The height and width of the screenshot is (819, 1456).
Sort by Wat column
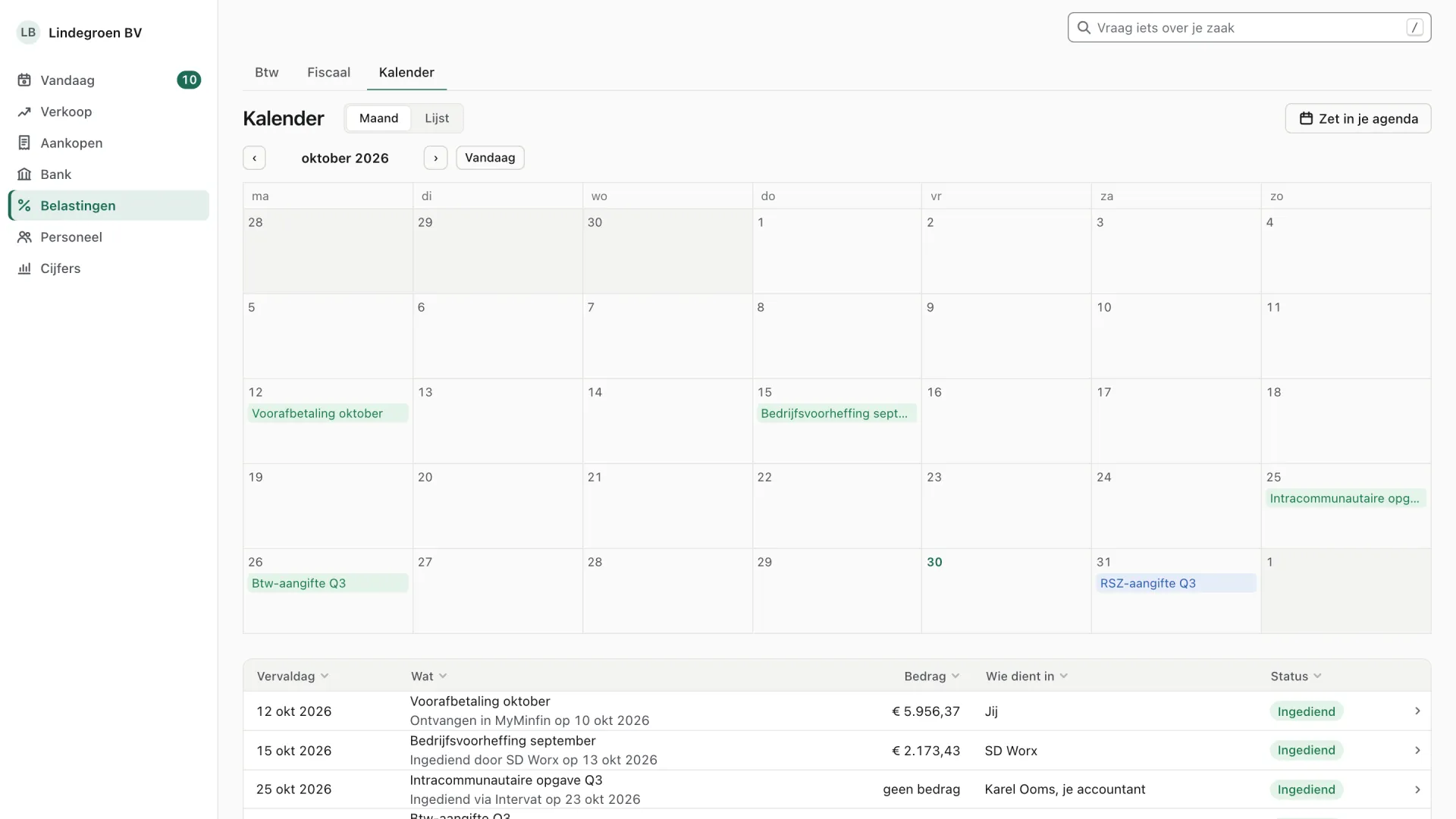tap(429, 676)
